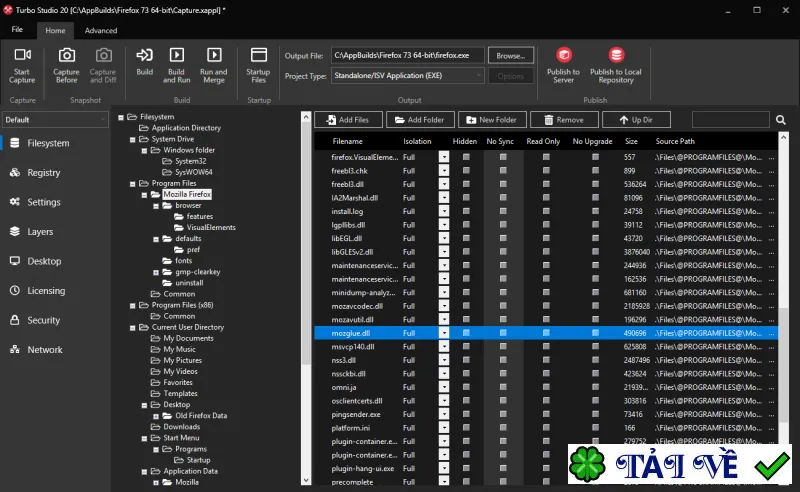Click scroll-down arrow of folder tree

pyautogui.click(x=306, y=480)
